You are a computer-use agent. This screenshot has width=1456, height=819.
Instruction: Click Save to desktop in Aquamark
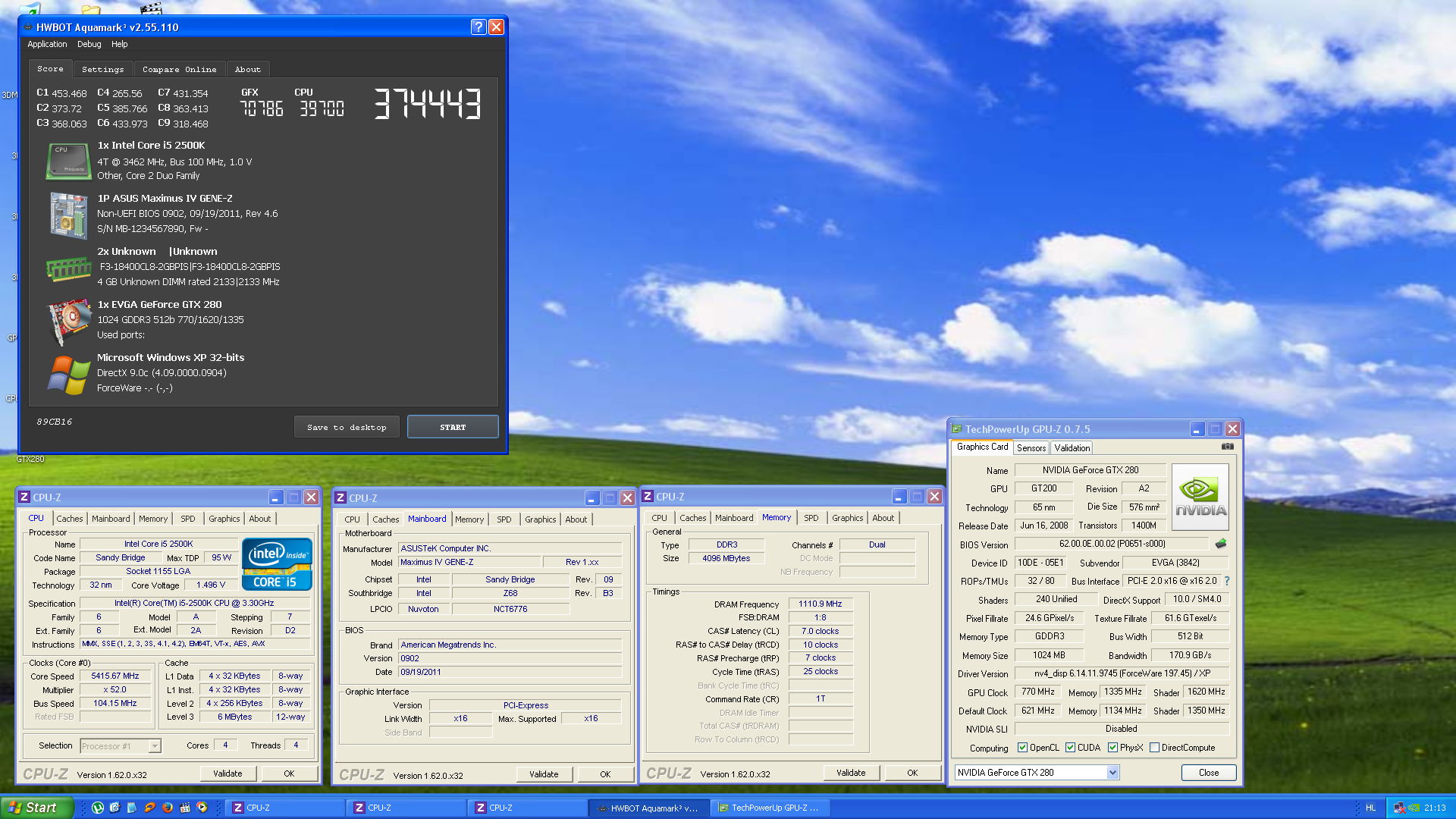(347, 427)
